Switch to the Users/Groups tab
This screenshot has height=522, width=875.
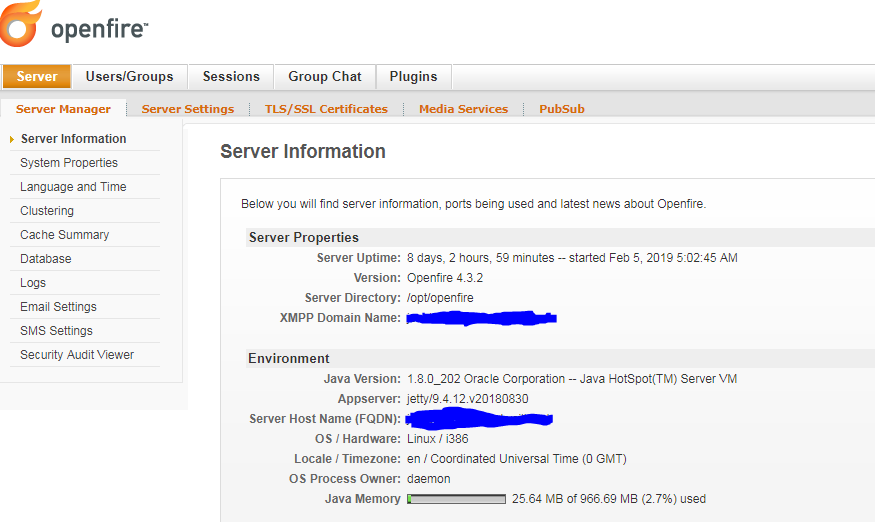tap(129, 76)
